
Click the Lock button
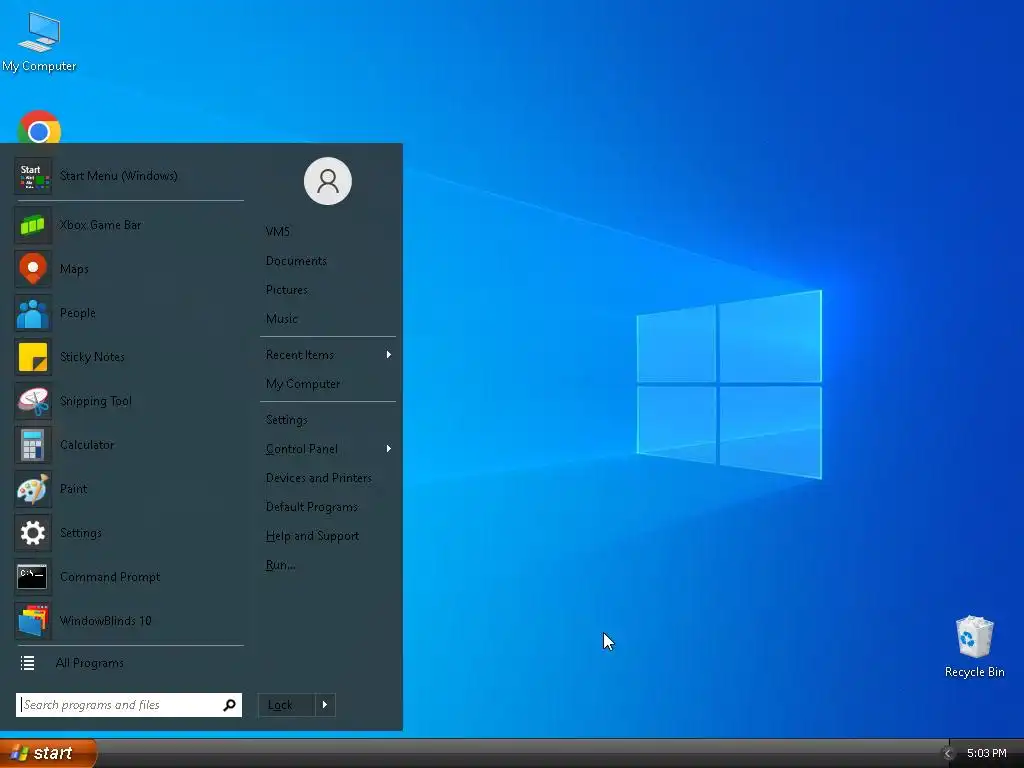[x=287, y=705]
